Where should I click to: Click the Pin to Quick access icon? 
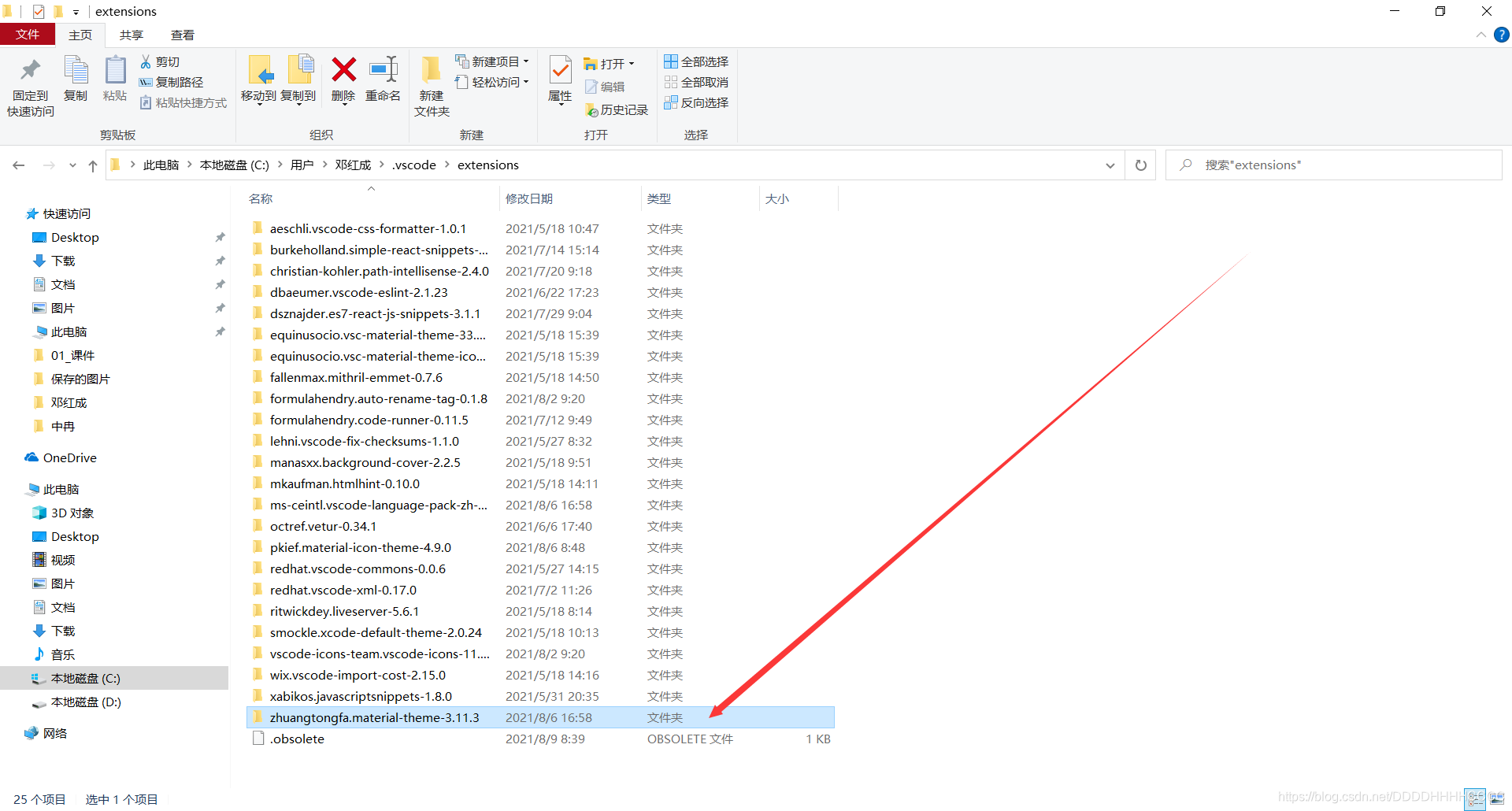(30, 70)
